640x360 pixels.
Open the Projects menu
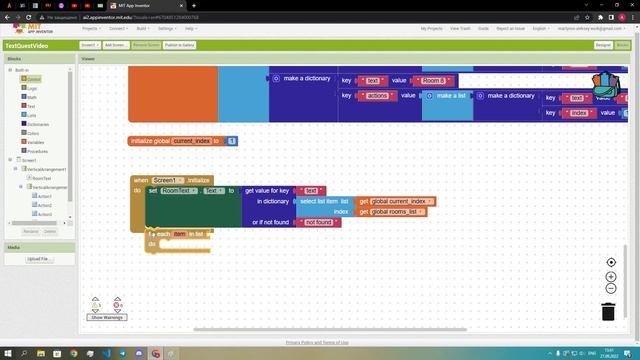point(91,29)
